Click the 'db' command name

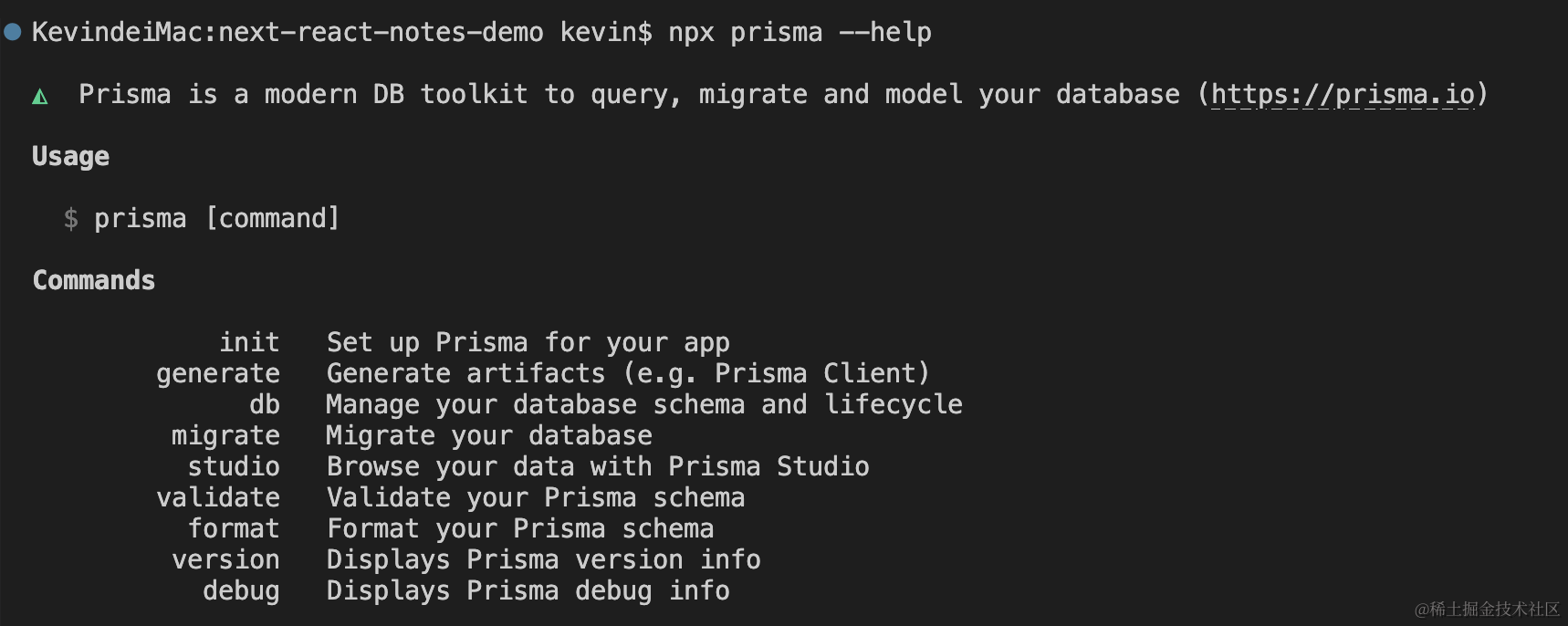[265, 404]
